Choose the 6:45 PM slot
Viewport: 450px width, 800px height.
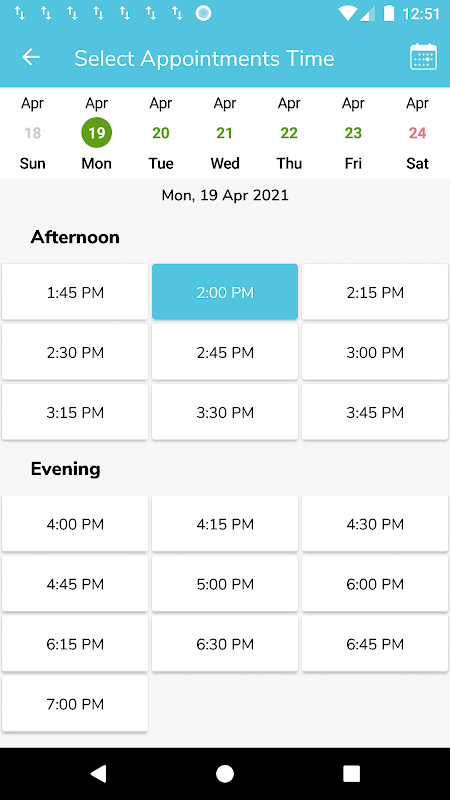point(375,644)
